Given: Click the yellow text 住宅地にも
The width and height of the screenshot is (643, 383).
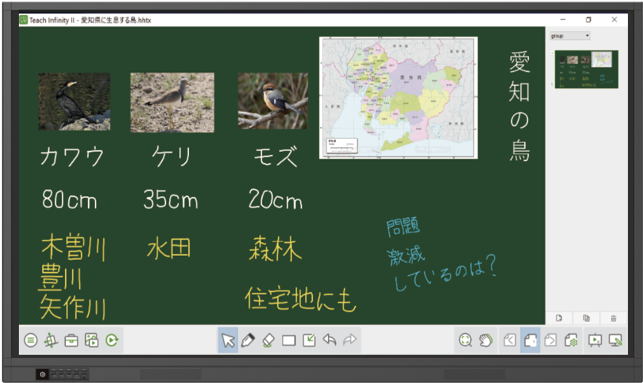Looking at the screenshot, I should [x=301, y=299].
